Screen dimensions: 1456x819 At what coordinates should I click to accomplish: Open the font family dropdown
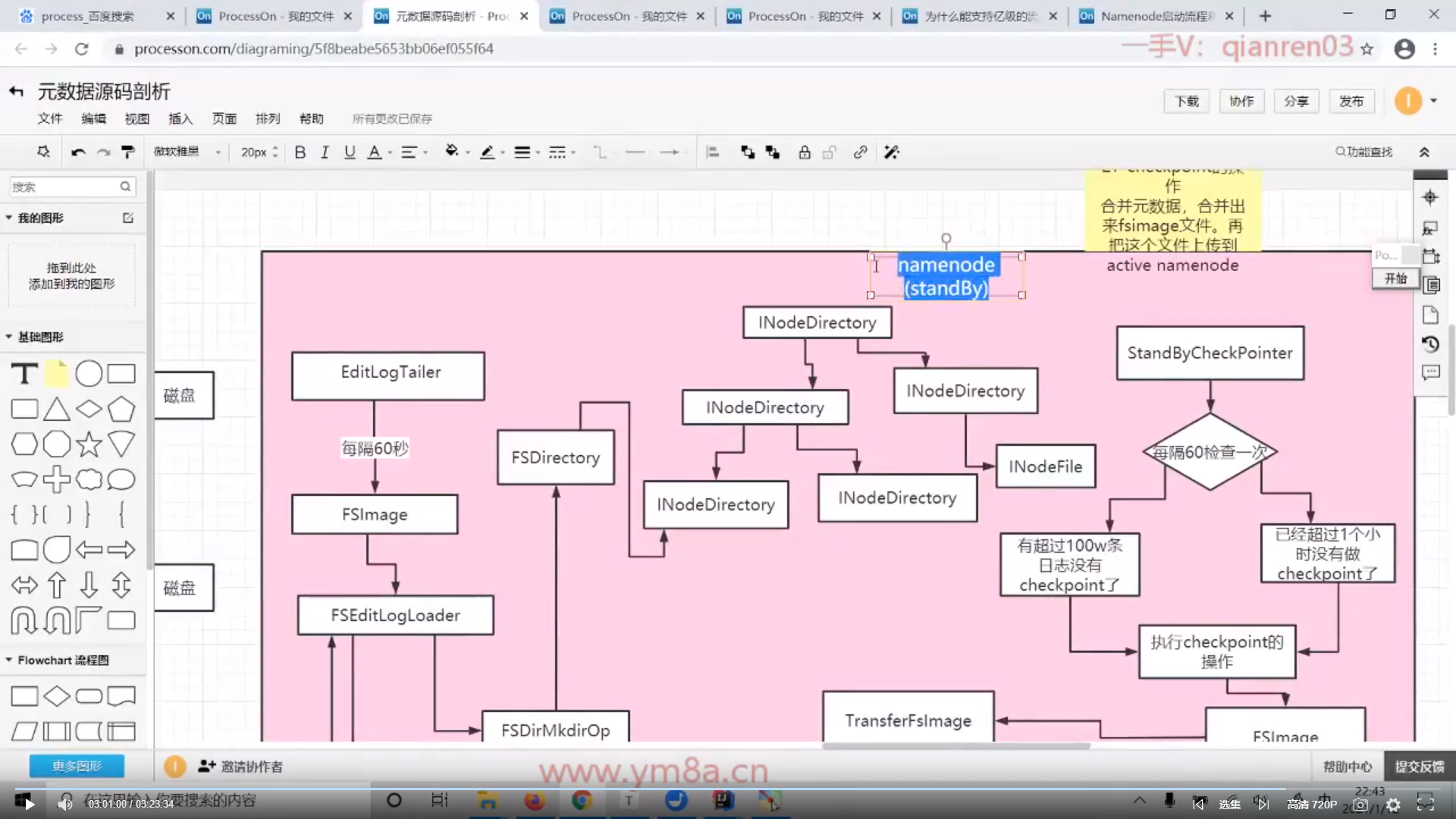[x=187, y=152]
